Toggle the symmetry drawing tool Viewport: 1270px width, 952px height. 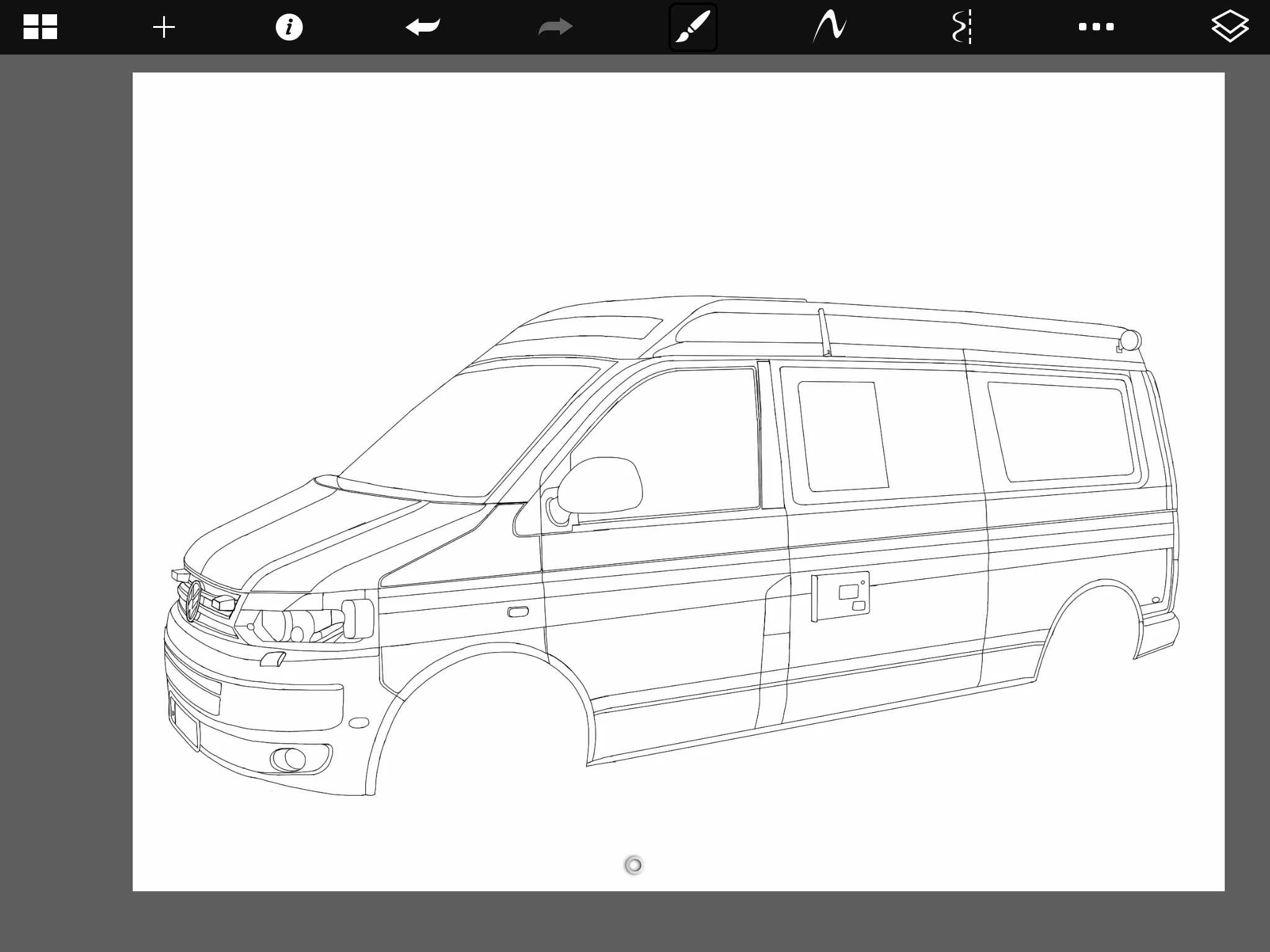click(x=962, y=27)
